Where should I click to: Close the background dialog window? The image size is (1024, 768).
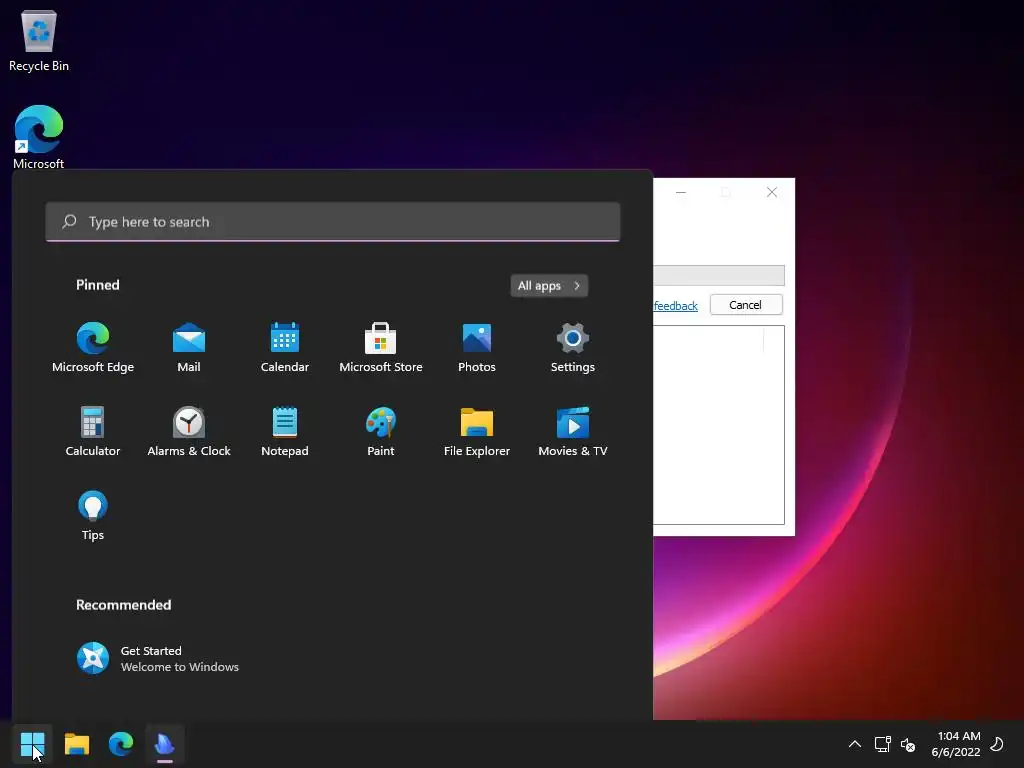[772, 192]
